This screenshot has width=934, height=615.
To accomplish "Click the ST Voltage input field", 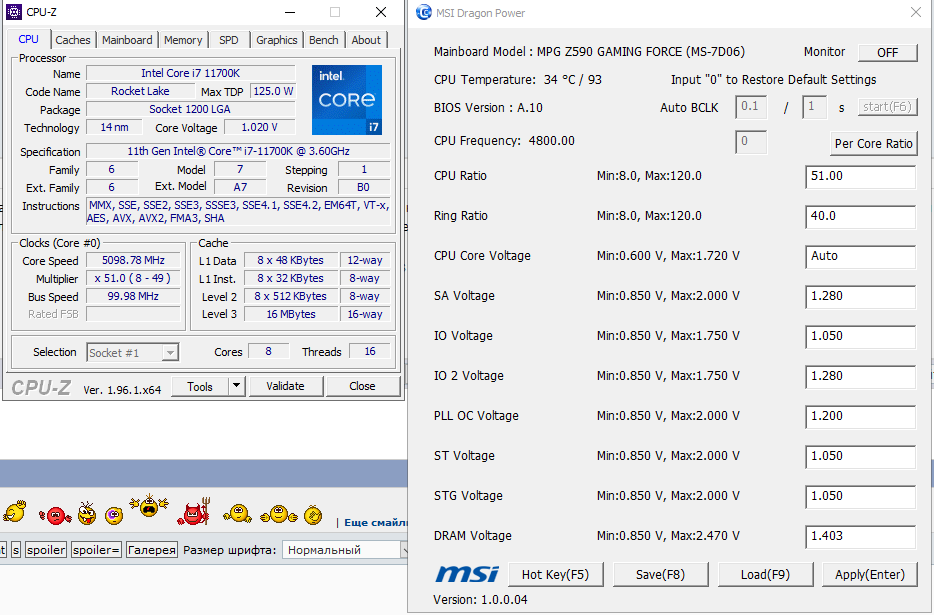I will (860, 456).
